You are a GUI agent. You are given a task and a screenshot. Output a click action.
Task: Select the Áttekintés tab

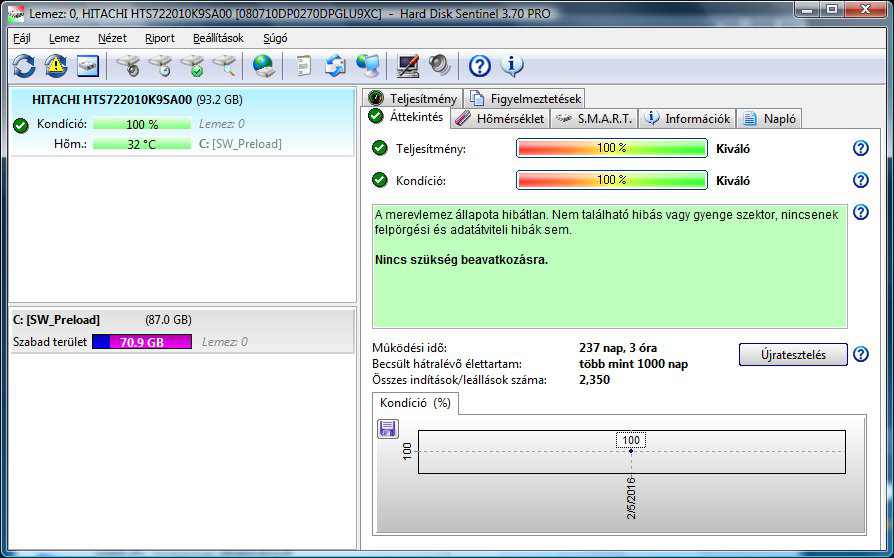coord(405,117)
